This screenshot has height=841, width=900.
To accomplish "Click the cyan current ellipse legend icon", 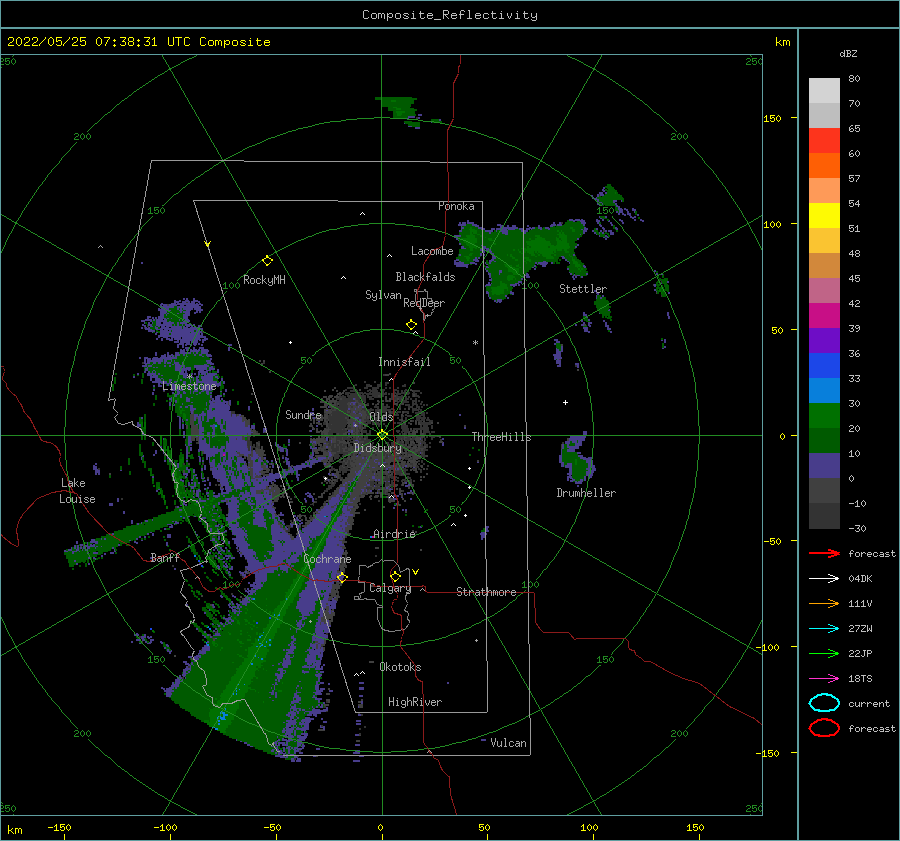I will tap(824, 703).
